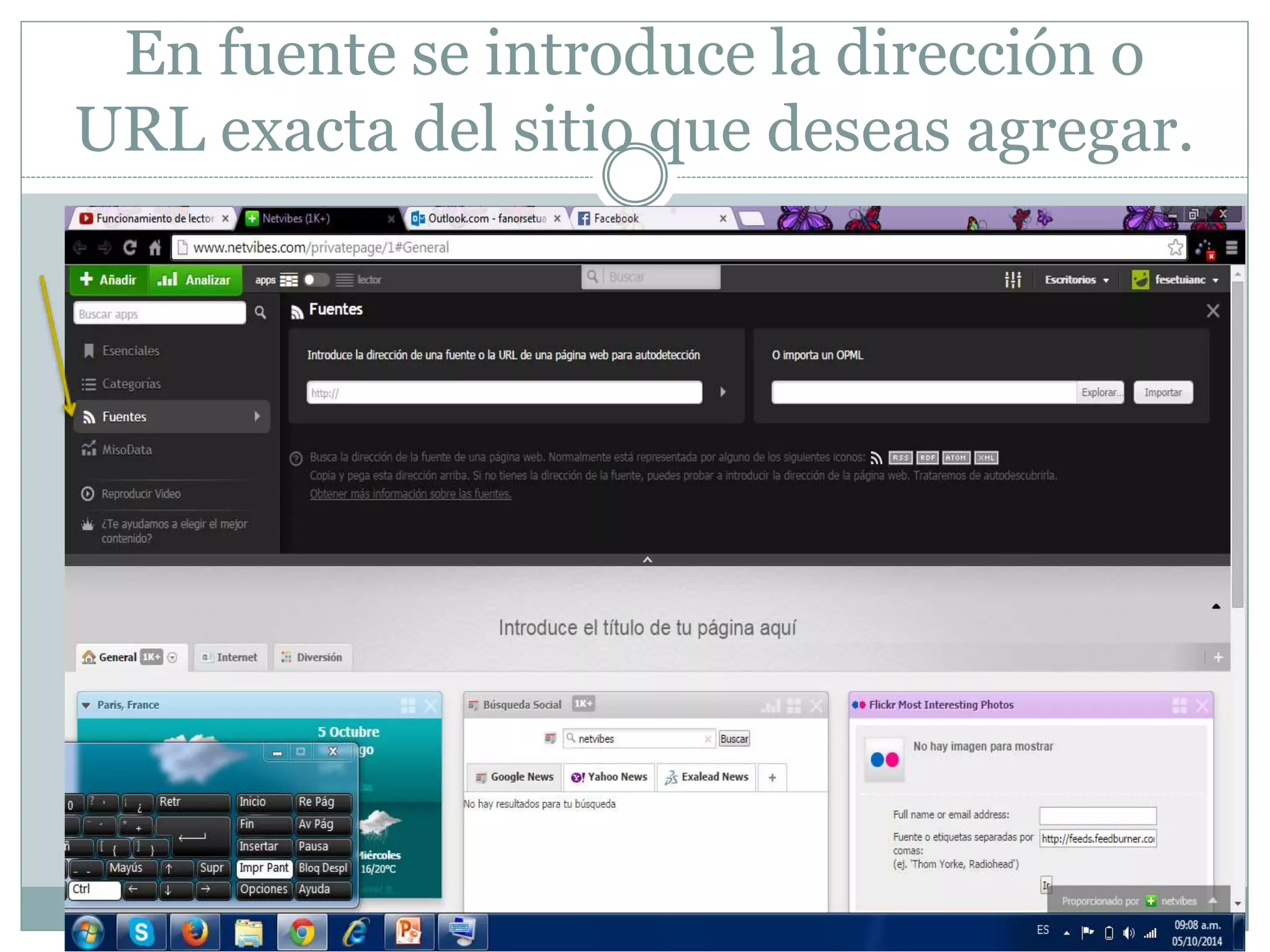Open Búsqueda Social widget grid icon
Viewport: 1270px width, 952px height.
(x=794, y=705)
